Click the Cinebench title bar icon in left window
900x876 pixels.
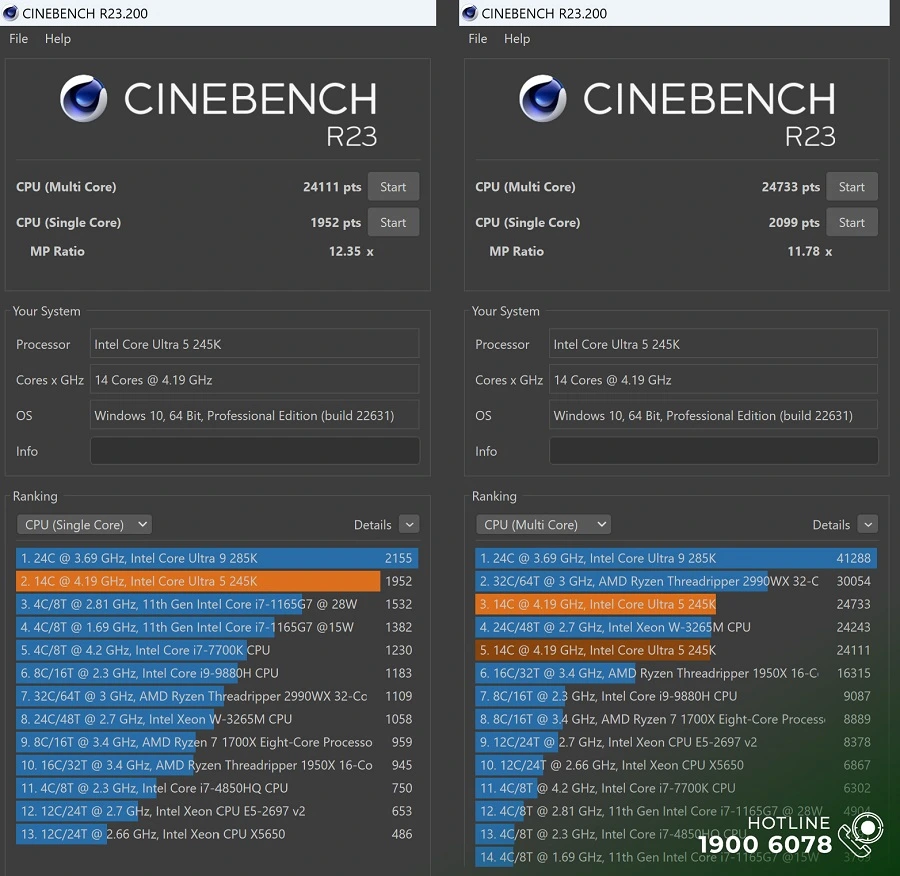click(x=10, y=13)
